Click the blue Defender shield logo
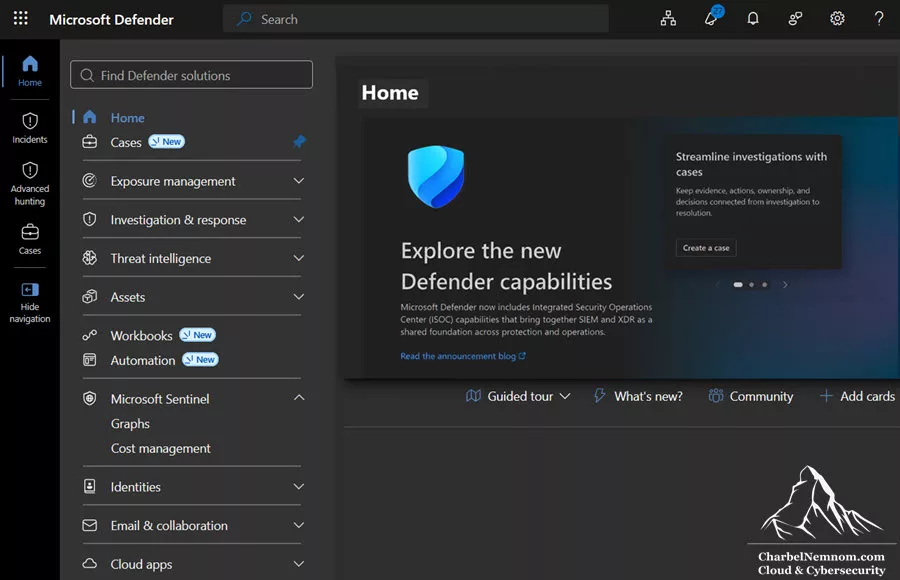The width and height of the screenshot is (900, 580). coord(436,176)
